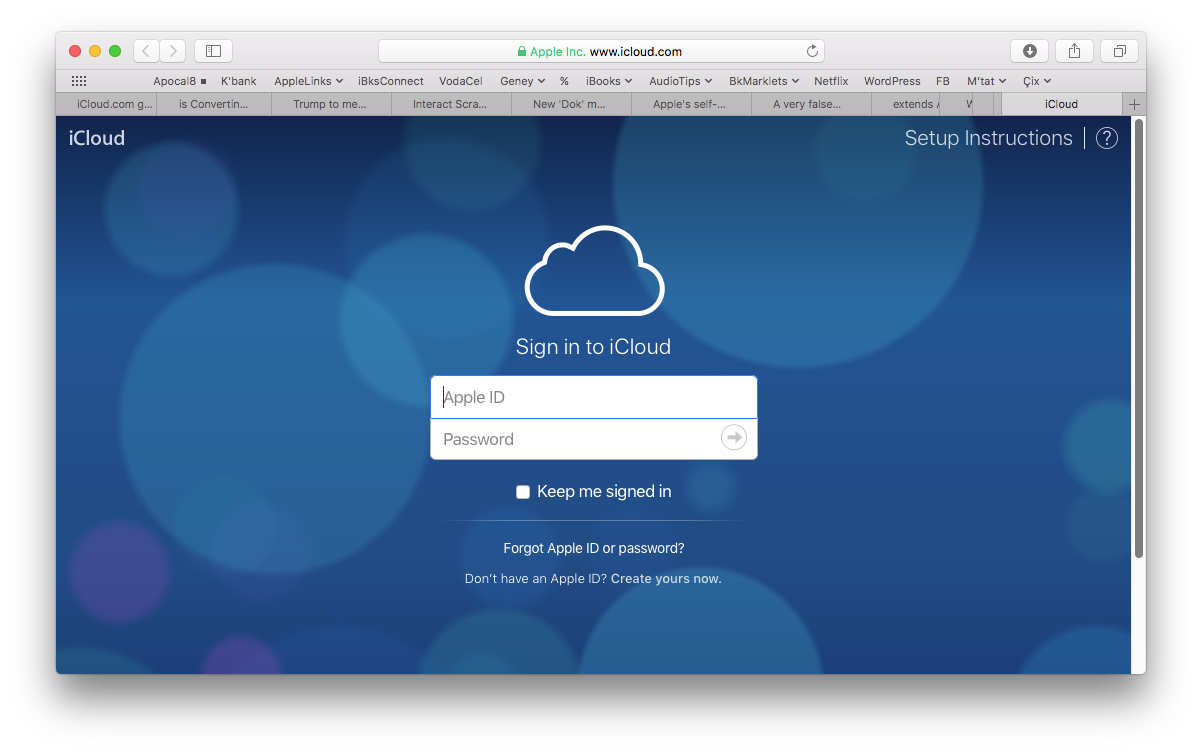Open the iCloud help question mark
The height and width of the screenshot is (754, 1202).
pyautogui.click(x=1107, y=138)
